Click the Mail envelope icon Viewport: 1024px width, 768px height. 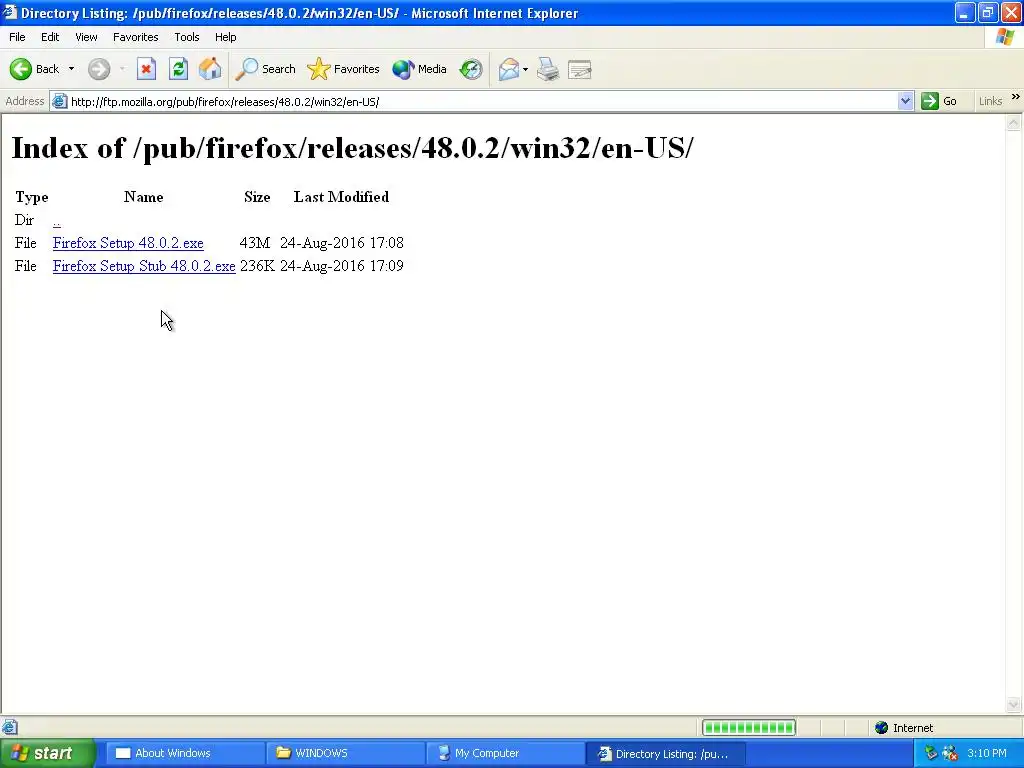click(509, 69)
